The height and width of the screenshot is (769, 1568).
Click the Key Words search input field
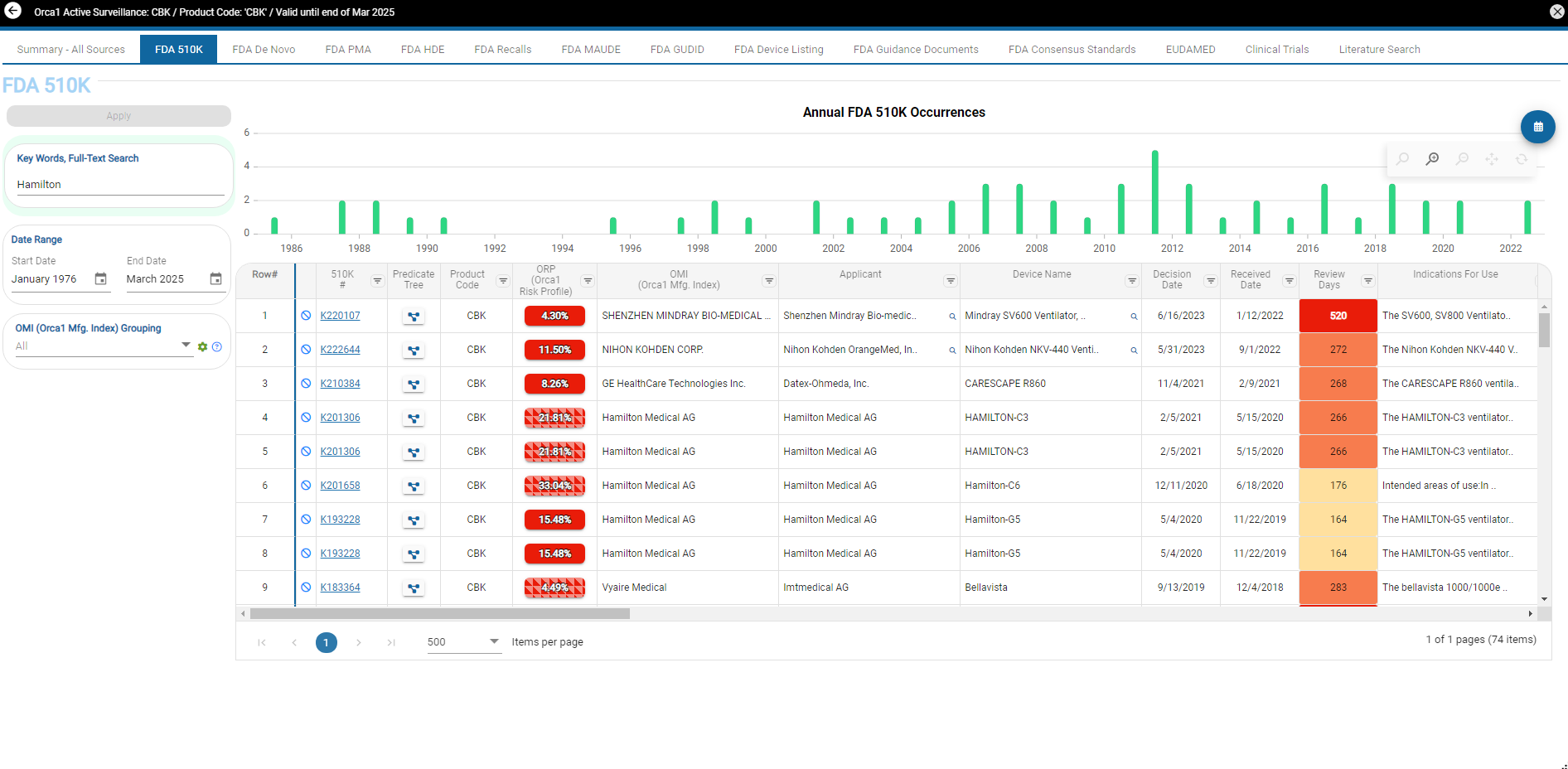pos(120,185)
